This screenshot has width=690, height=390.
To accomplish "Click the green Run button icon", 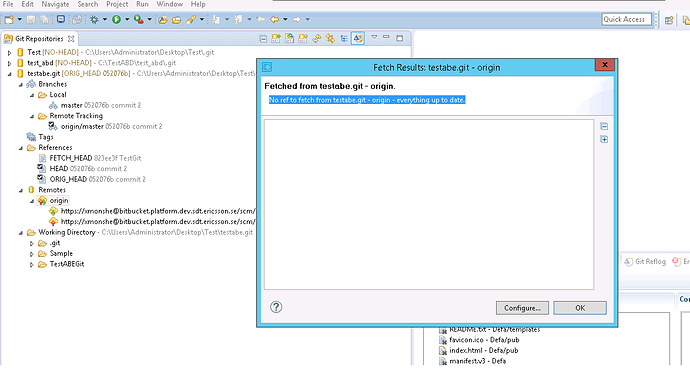I will (x=116, y=19).
